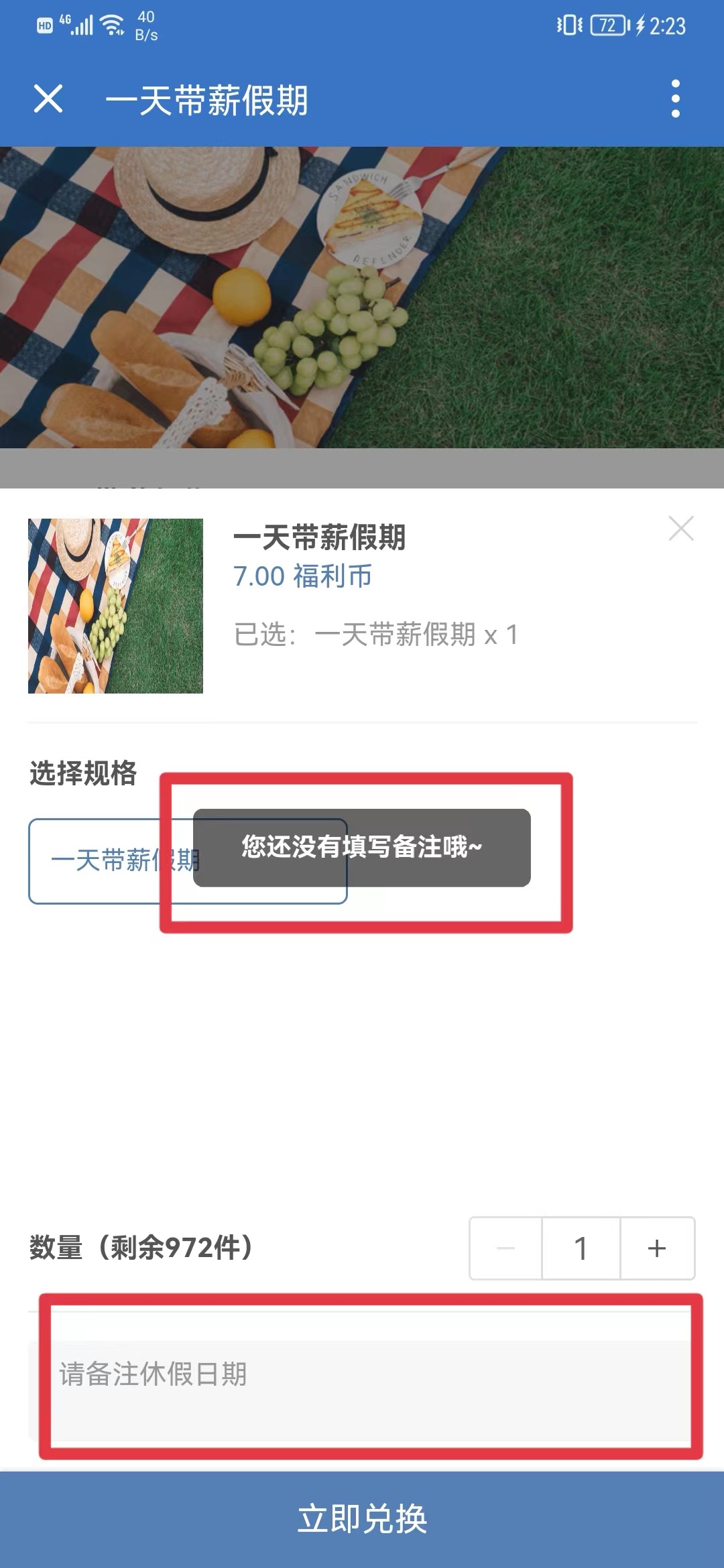Tap the picnic banner image
This screenshot has height=1568, width=724.
pos(362,297)
